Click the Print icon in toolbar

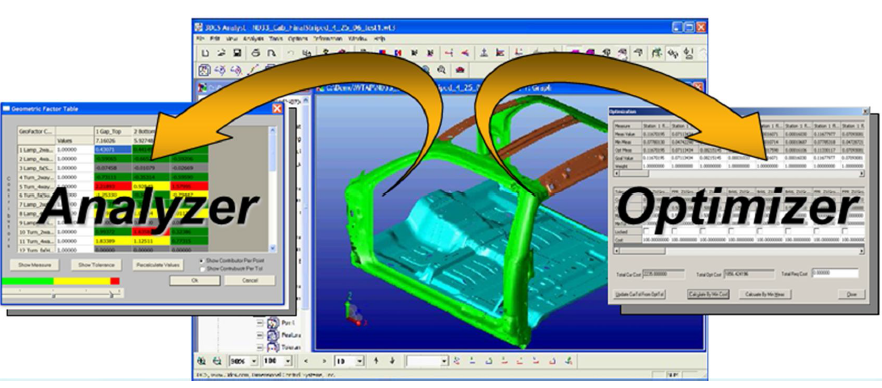coord(256,53)
